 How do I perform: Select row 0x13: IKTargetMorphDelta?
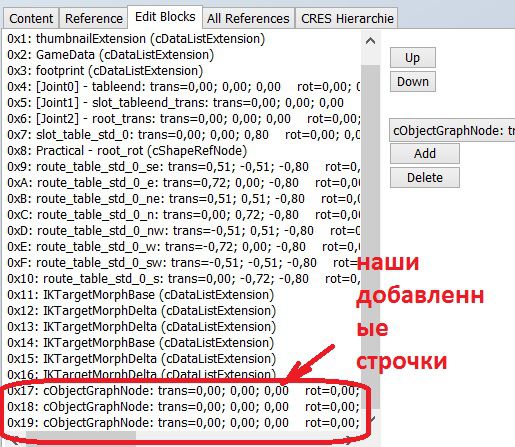(x=182, y=327)
